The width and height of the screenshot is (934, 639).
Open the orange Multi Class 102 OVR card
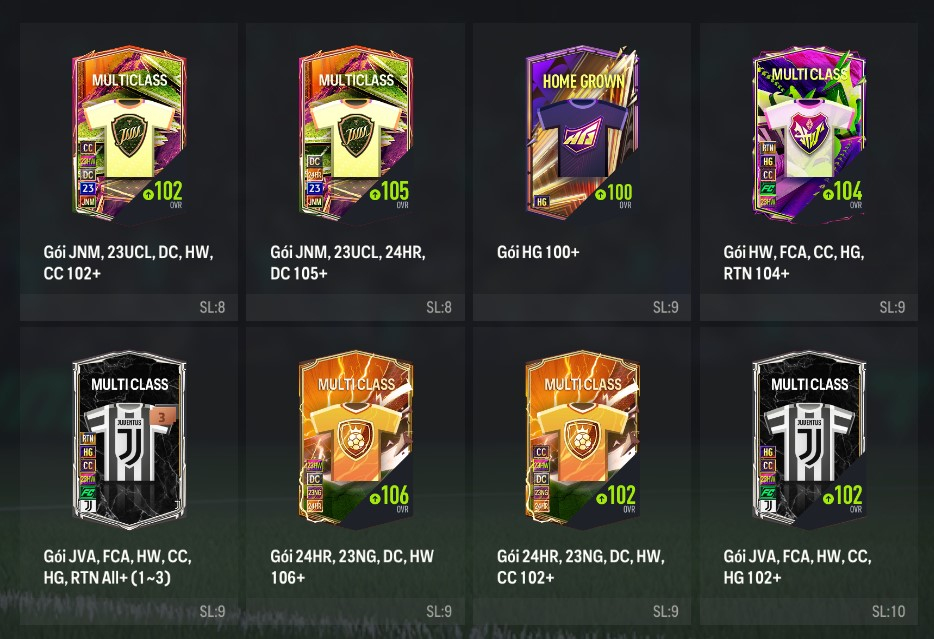[583, 439]
